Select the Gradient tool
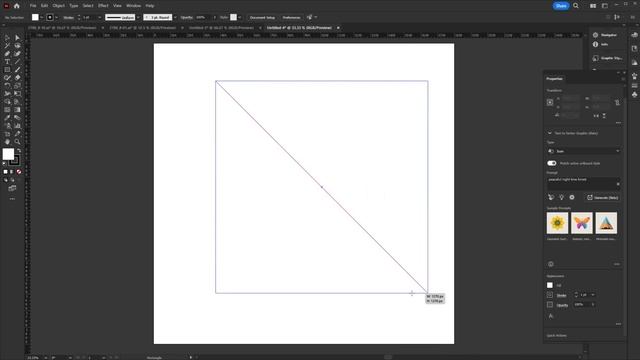Screen dimensions: 640x360 tap(17, 110)
